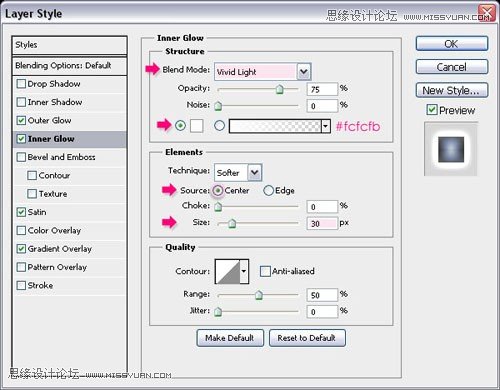Click the Reset to Default button
The image size is (500, 390).
coord(307,338)
